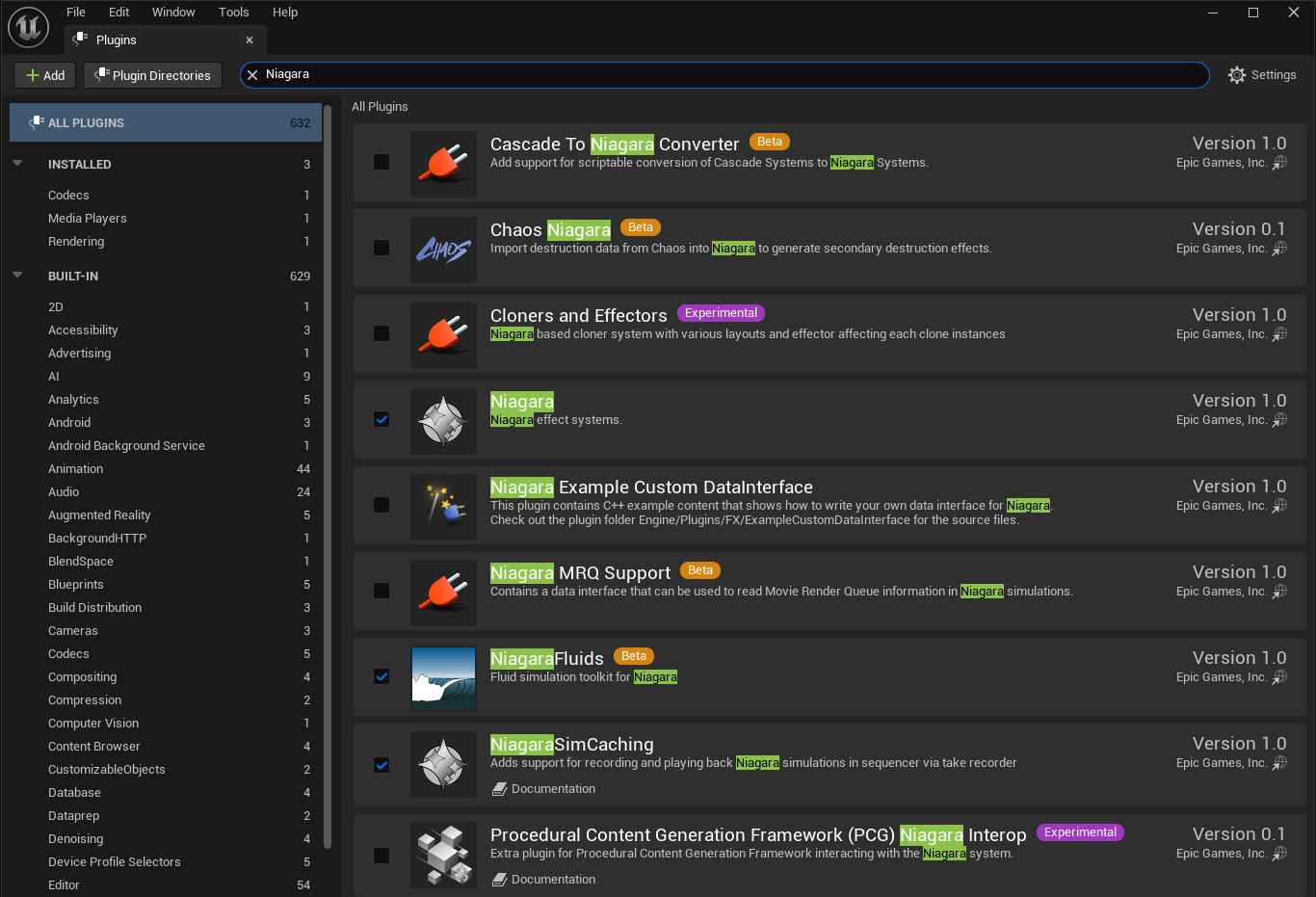Open the Edit menu
1316x897 pixels.
119,12
